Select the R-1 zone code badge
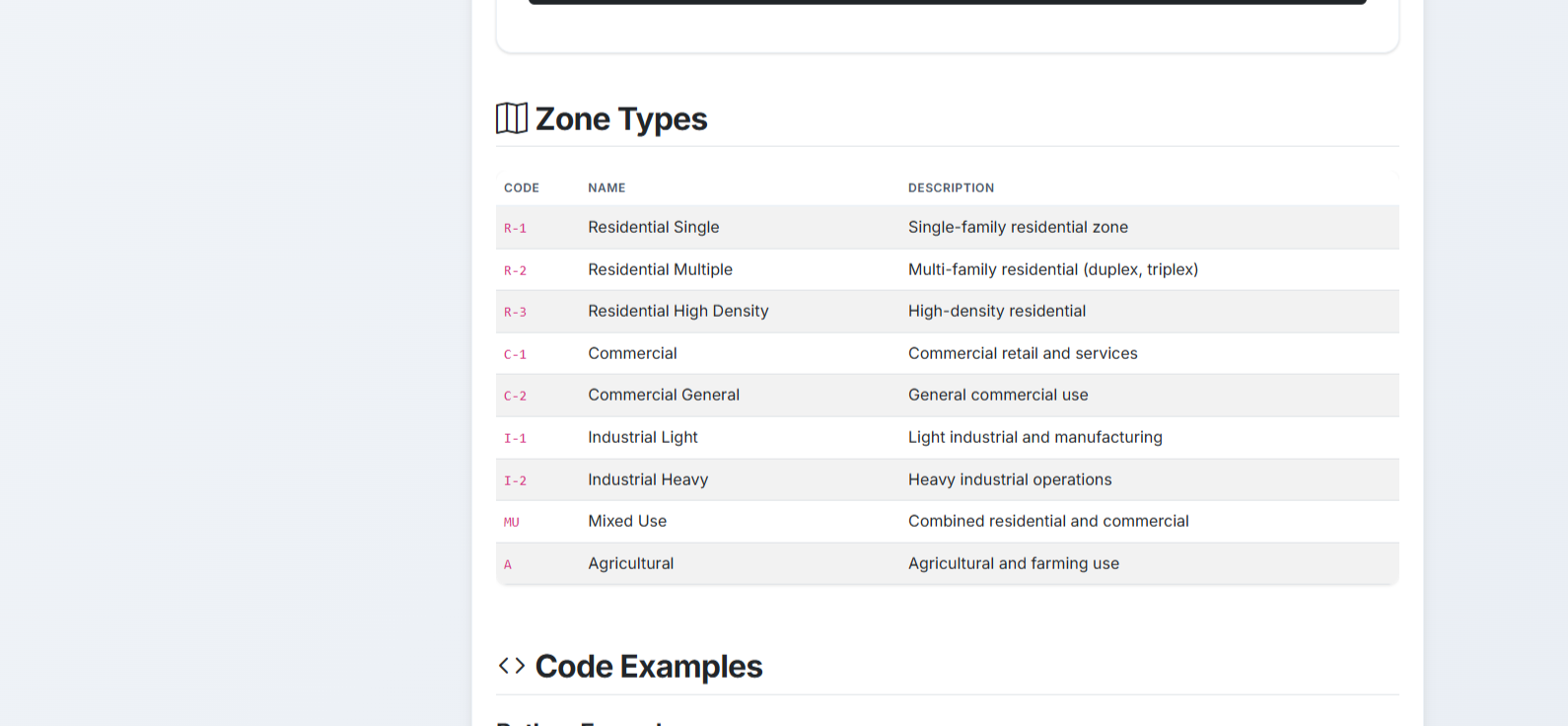This screenshot has width=1568, height=726. [x=515, y=229]
